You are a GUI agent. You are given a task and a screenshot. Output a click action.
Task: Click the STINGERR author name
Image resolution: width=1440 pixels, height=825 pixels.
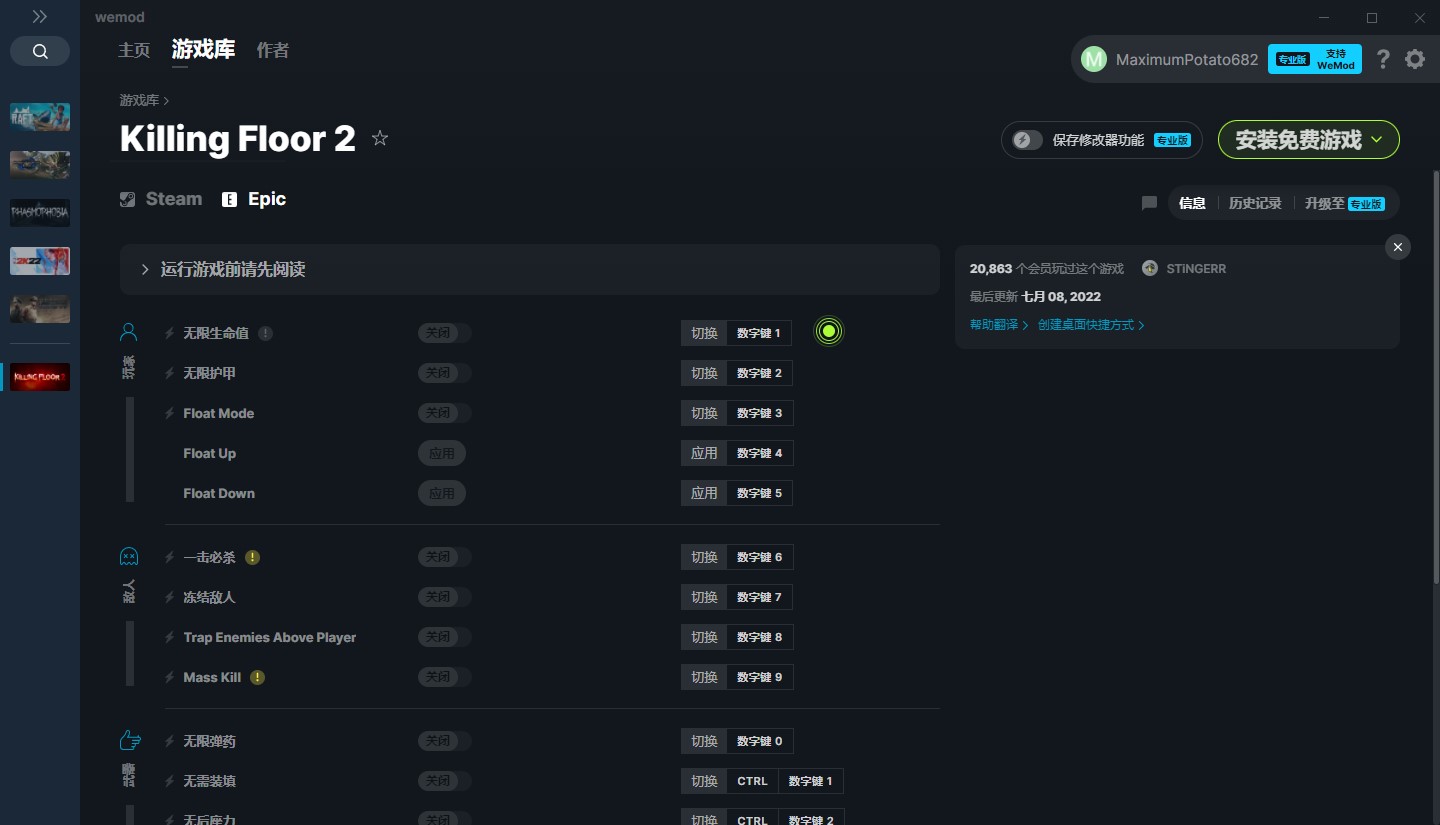[1196, 269]
